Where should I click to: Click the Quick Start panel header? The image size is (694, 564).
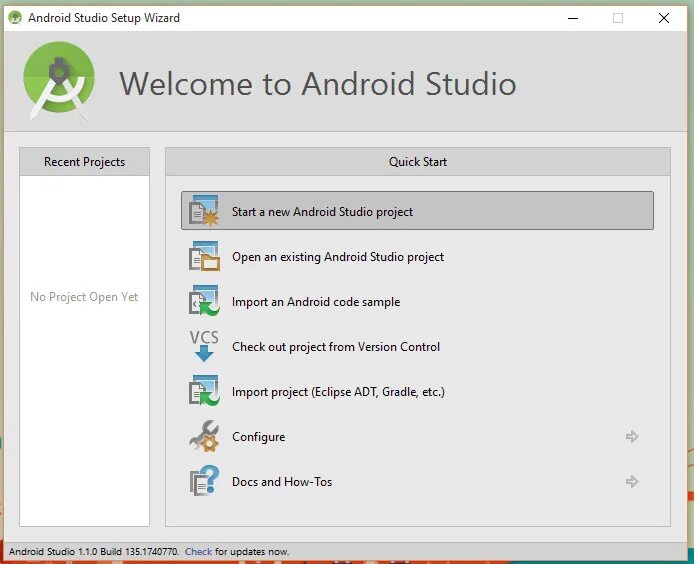(x=418, y=162)
